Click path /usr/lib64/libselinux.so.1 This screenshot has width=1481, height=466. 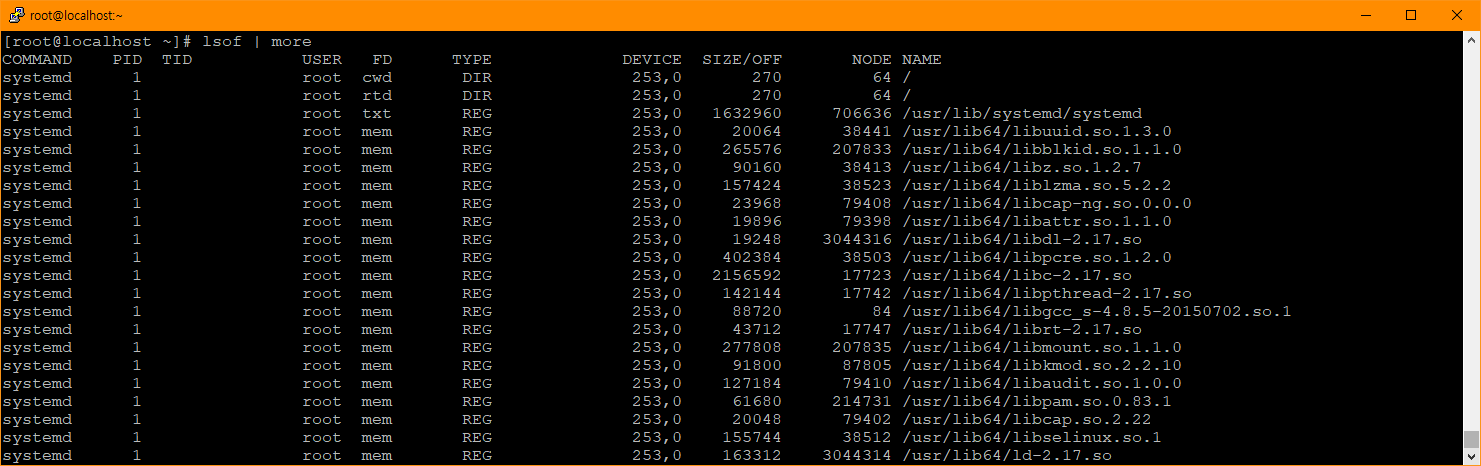pos(1032,437)
